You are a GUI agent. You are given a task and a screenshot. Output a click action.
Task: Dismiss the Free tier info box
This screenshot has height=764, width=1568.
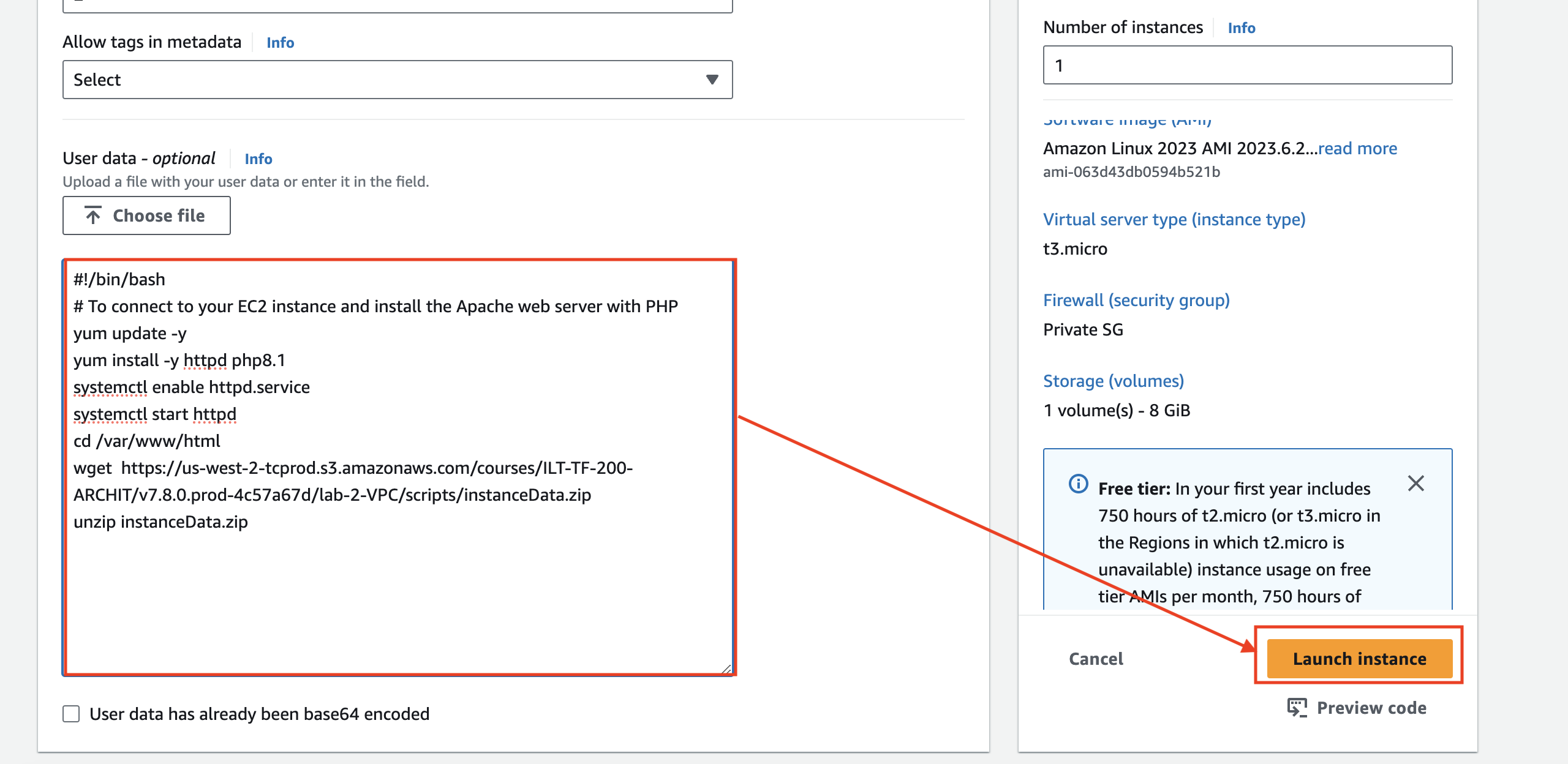tap(1415, 484)
